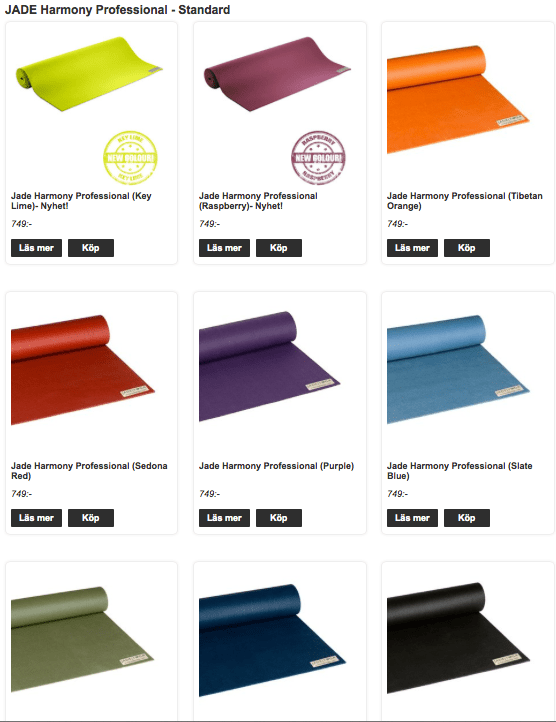Select the Sedona Red mat image
Viewport: 556px width, 722px height.
point(83,369)
